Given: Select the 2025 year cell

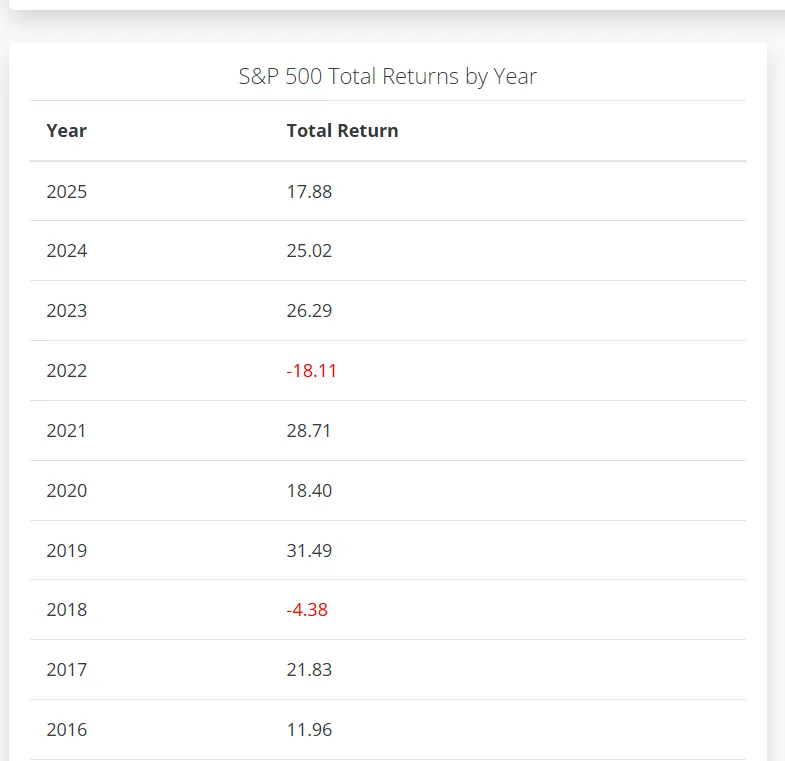Looking at the screenshot, I should pyautogui.click(x=66, y=191).
